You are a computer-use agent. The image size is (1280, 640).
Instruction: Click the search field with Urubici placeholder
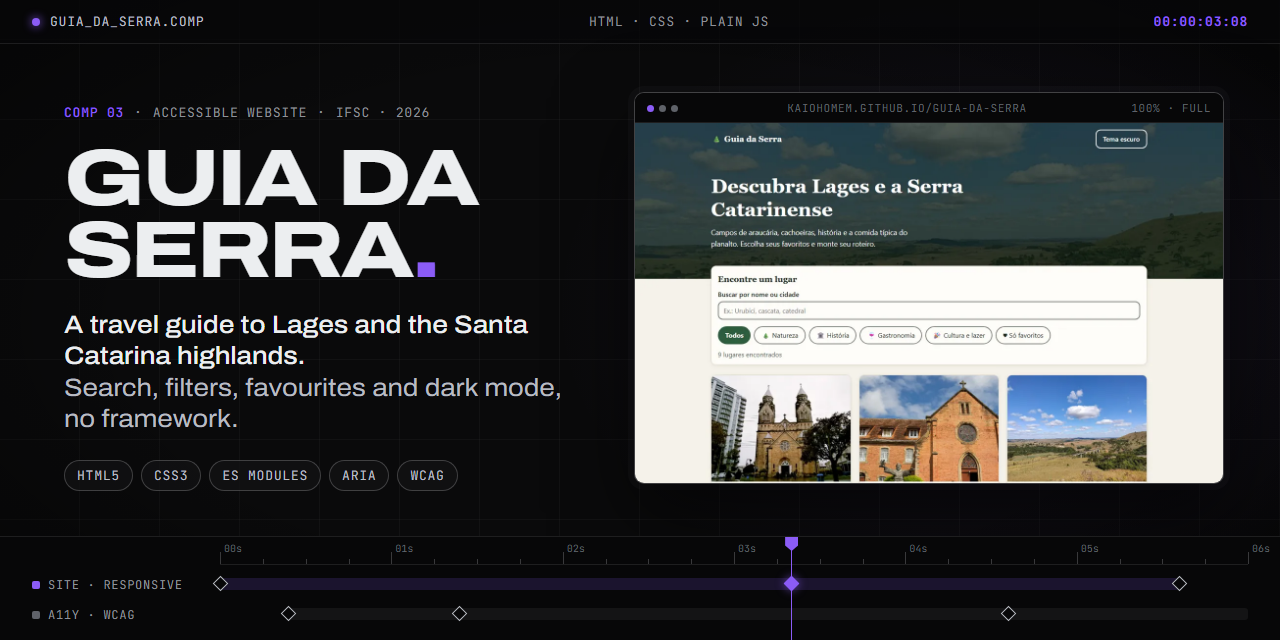[x=929, y=311]
